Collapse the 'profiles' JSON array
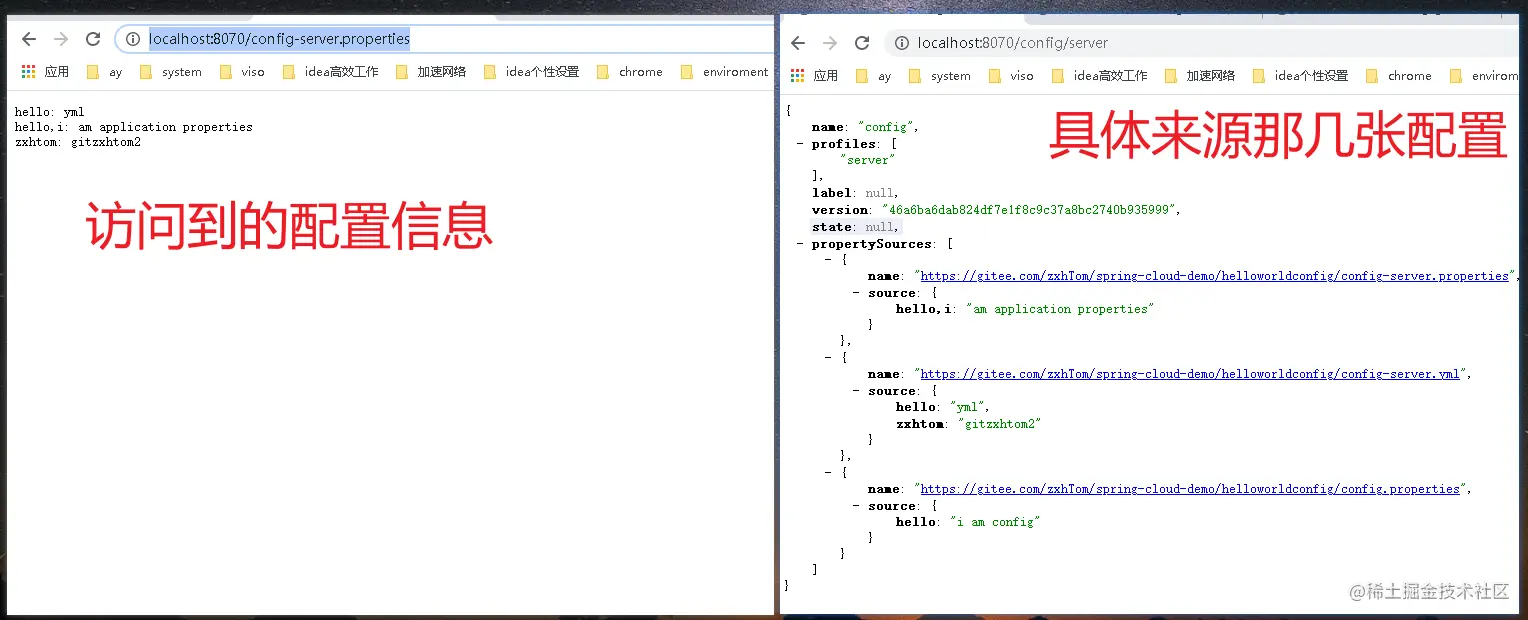Screen dimensions: 1528x620 click(x=800, y=144)
